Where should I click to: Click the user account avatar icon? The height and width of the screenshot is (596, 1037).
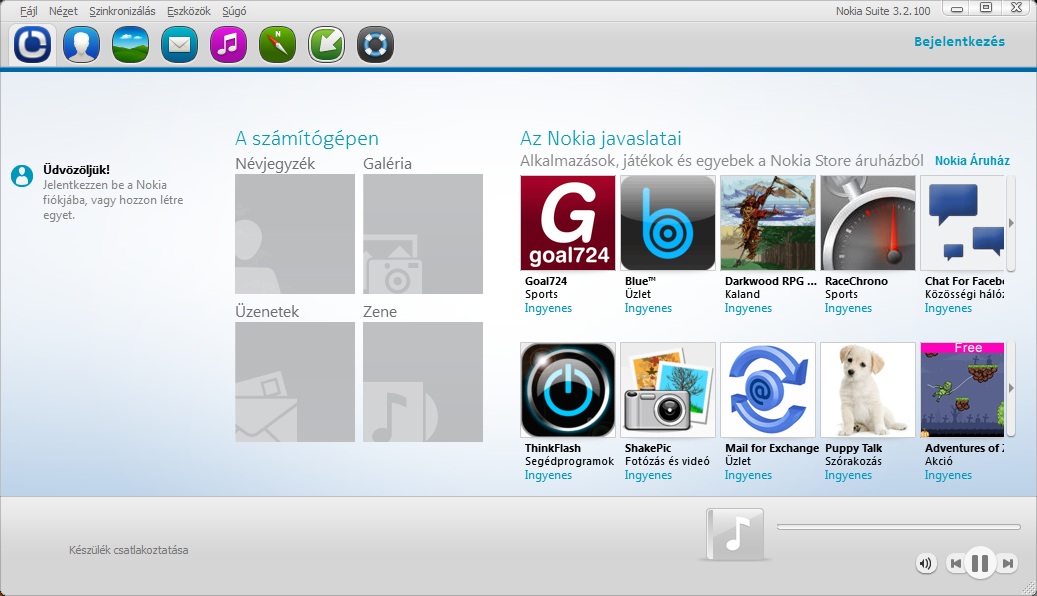(x=22, y=175)
